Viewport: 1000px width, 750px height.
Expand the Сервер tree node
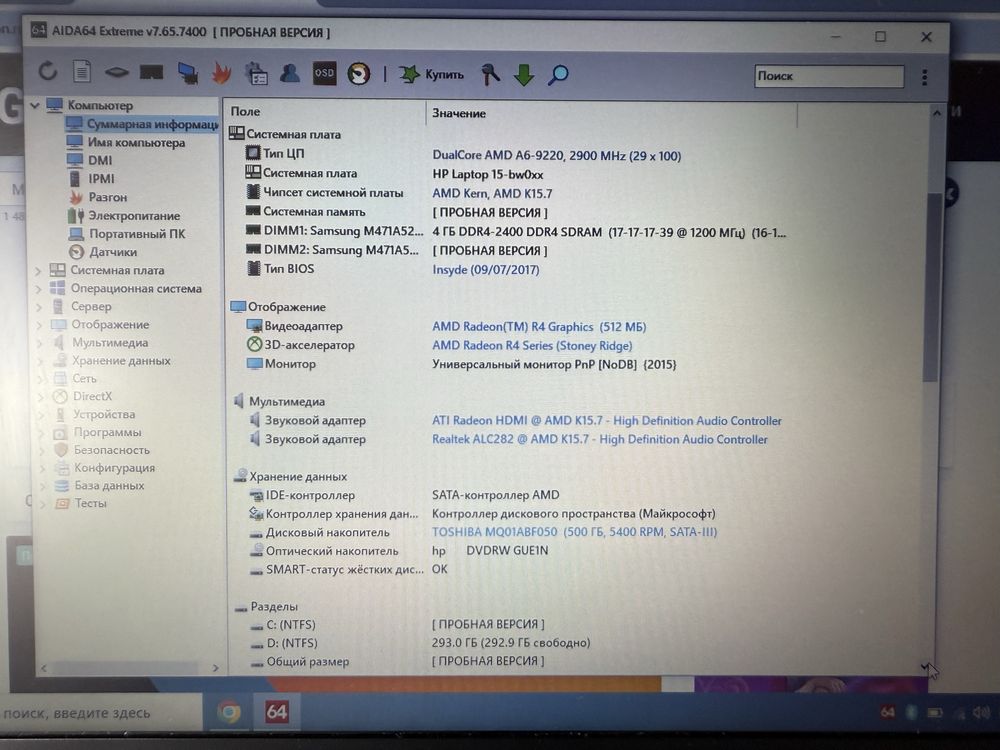click(x=40, y=307)
